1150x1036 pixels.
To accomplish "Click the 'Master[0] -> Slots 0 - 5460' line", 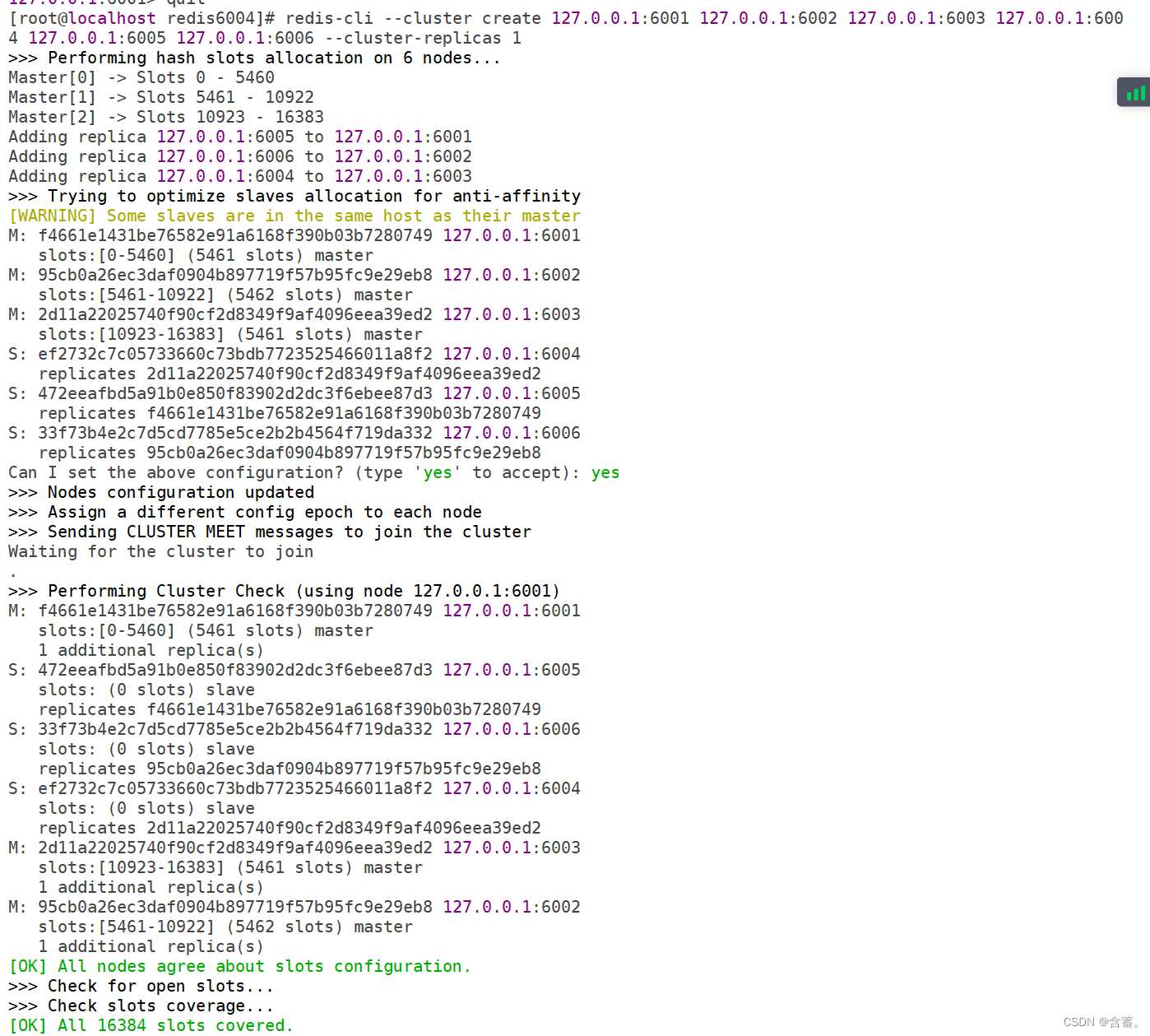I will (141, 77).
